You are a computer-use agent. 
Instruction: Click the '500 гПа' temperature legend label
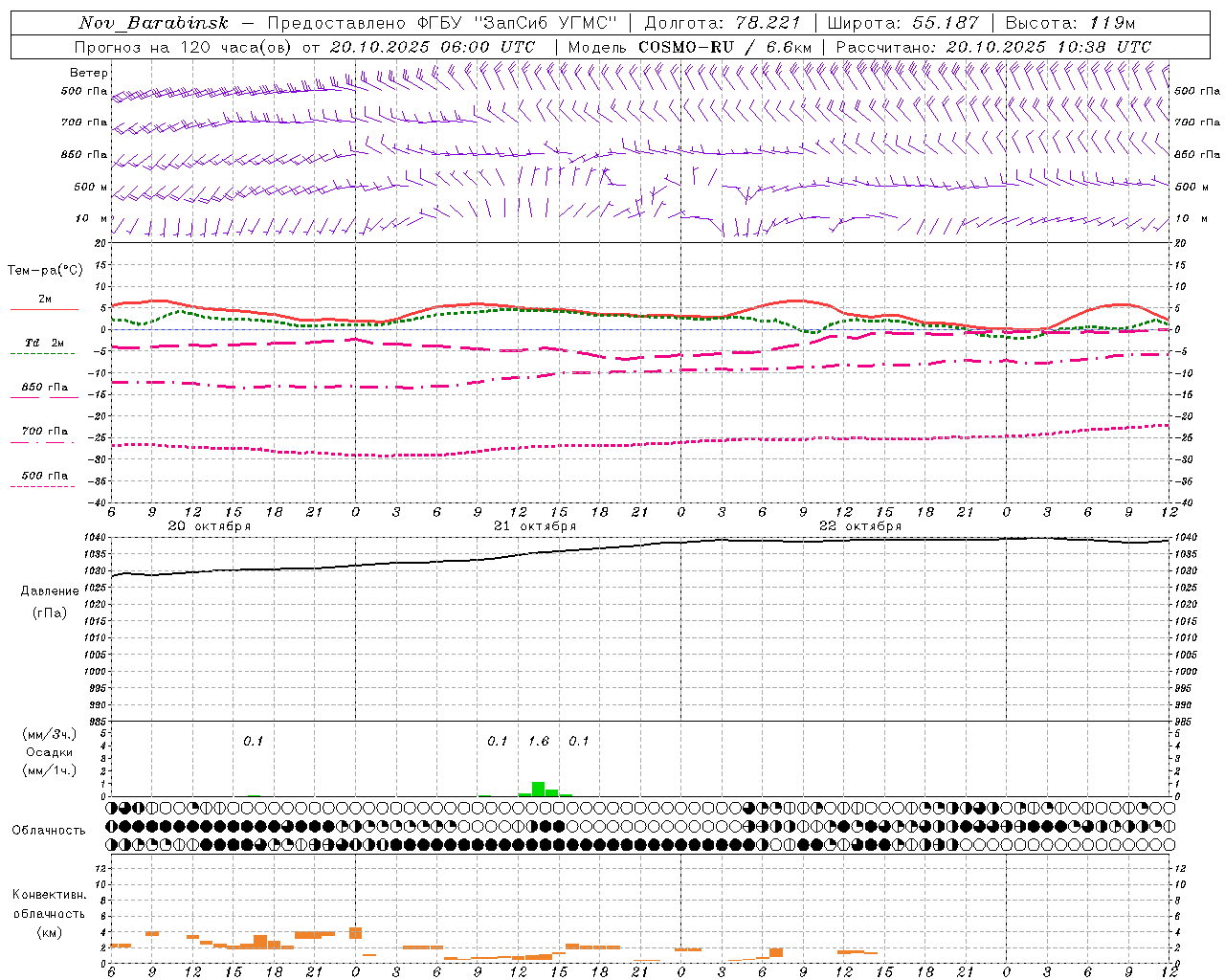[45, 476]
